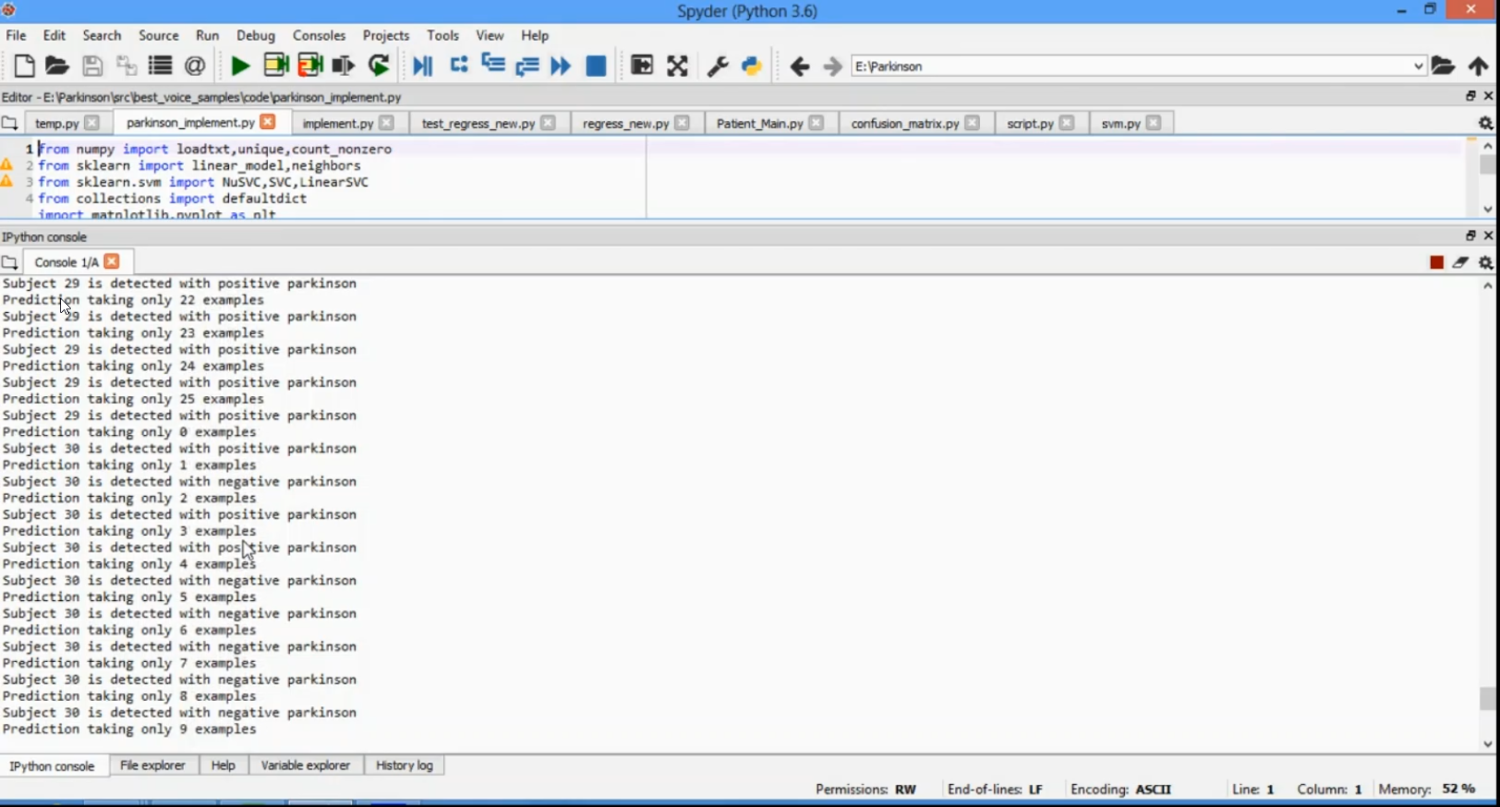Switch to the Variable explorer tab

305,765
